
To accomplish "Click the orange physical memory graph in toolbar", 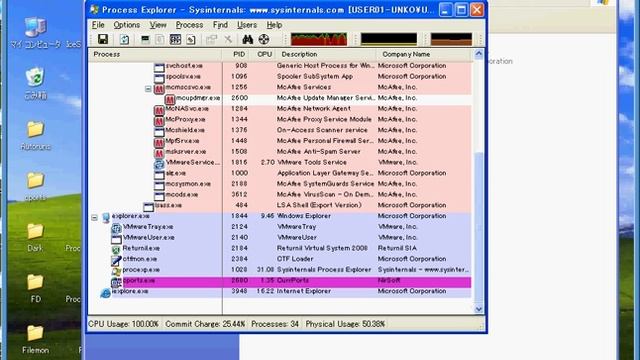I will point(451,39).
